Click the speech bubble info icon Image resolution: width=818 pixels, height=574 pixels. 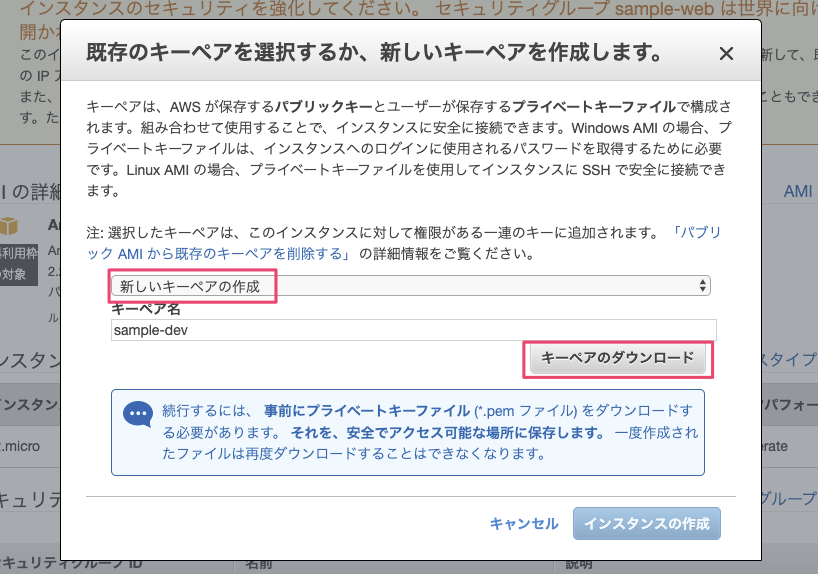137,414
